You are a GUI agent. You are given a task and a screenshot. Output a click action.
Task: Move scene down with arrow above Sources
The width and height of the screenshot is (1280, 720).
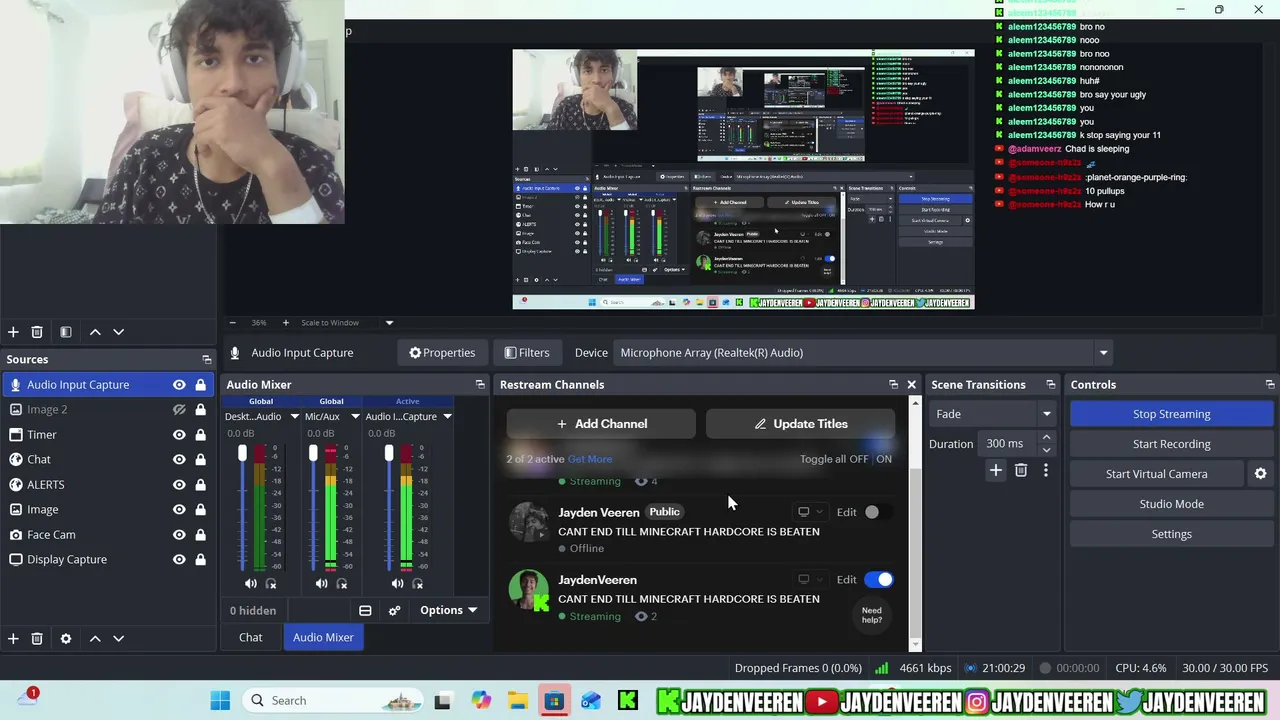pos(118,332)
